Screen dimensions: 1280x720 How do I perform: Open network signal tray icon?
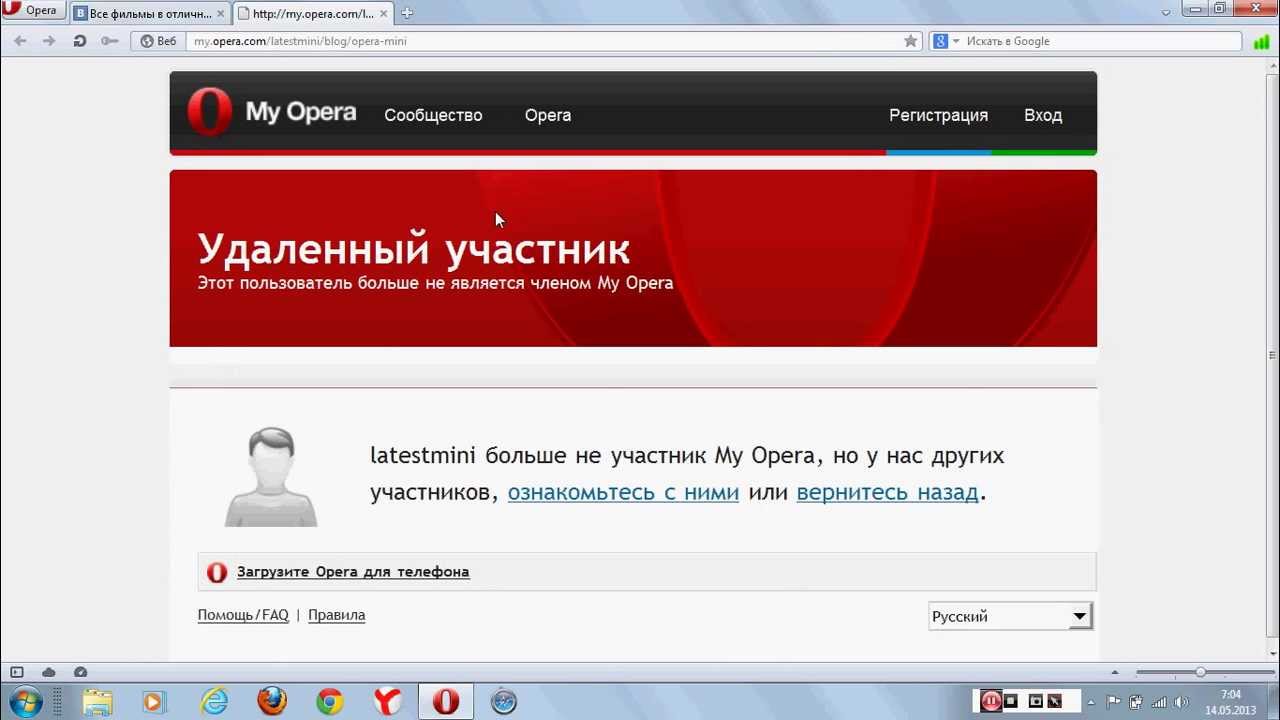(1159, 702)
